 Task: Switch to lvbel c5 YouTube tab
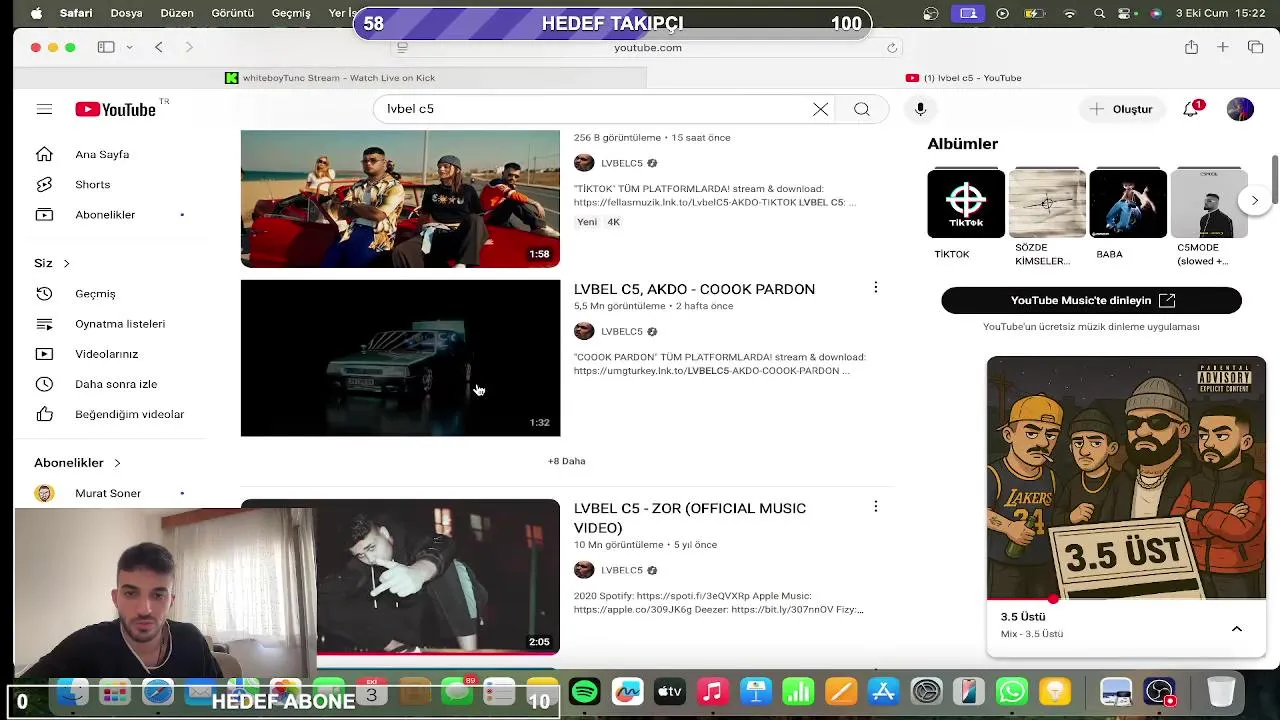964,78
